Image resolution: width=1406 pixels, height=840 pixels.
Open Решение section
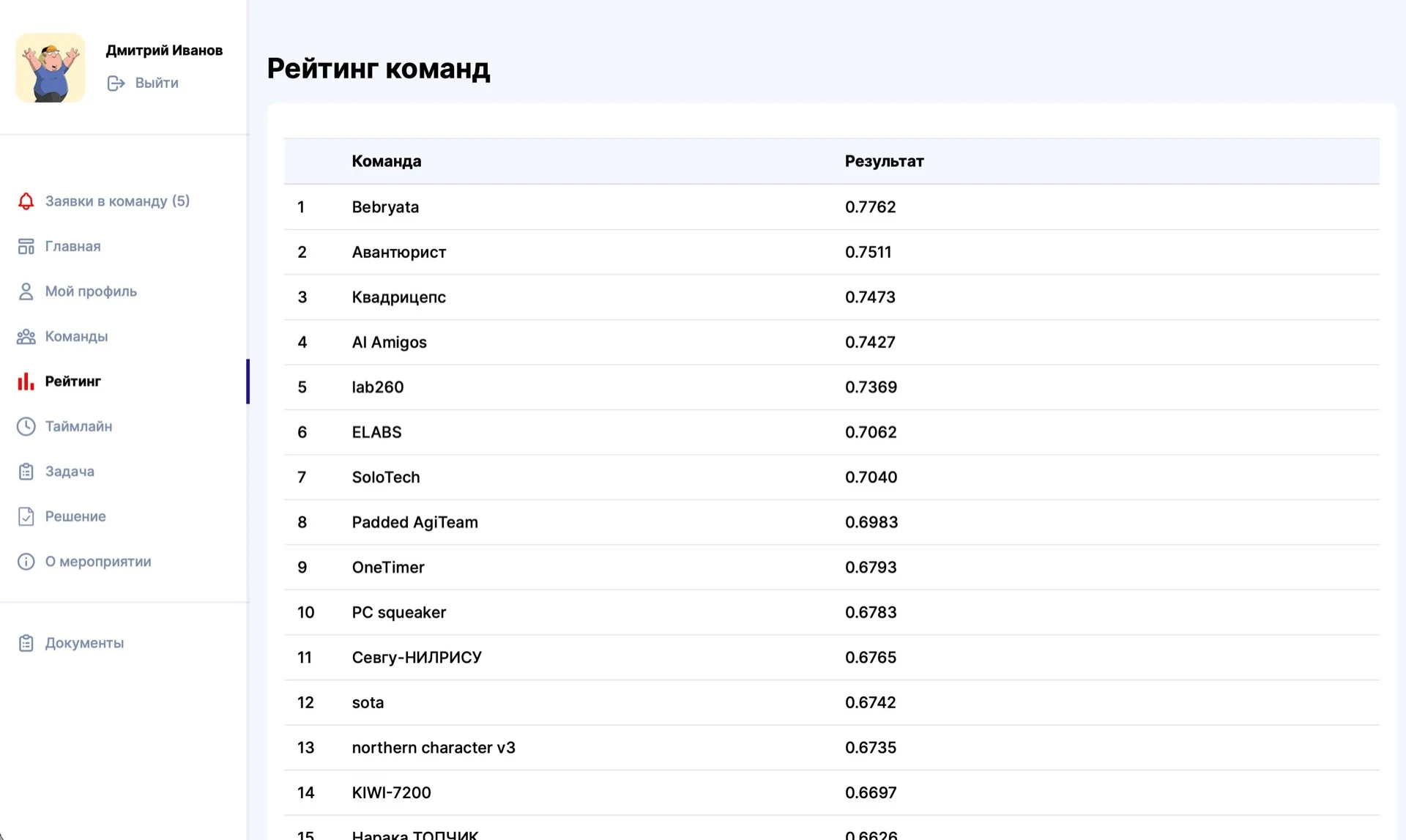pyautogui.click(x=75, y=517)
